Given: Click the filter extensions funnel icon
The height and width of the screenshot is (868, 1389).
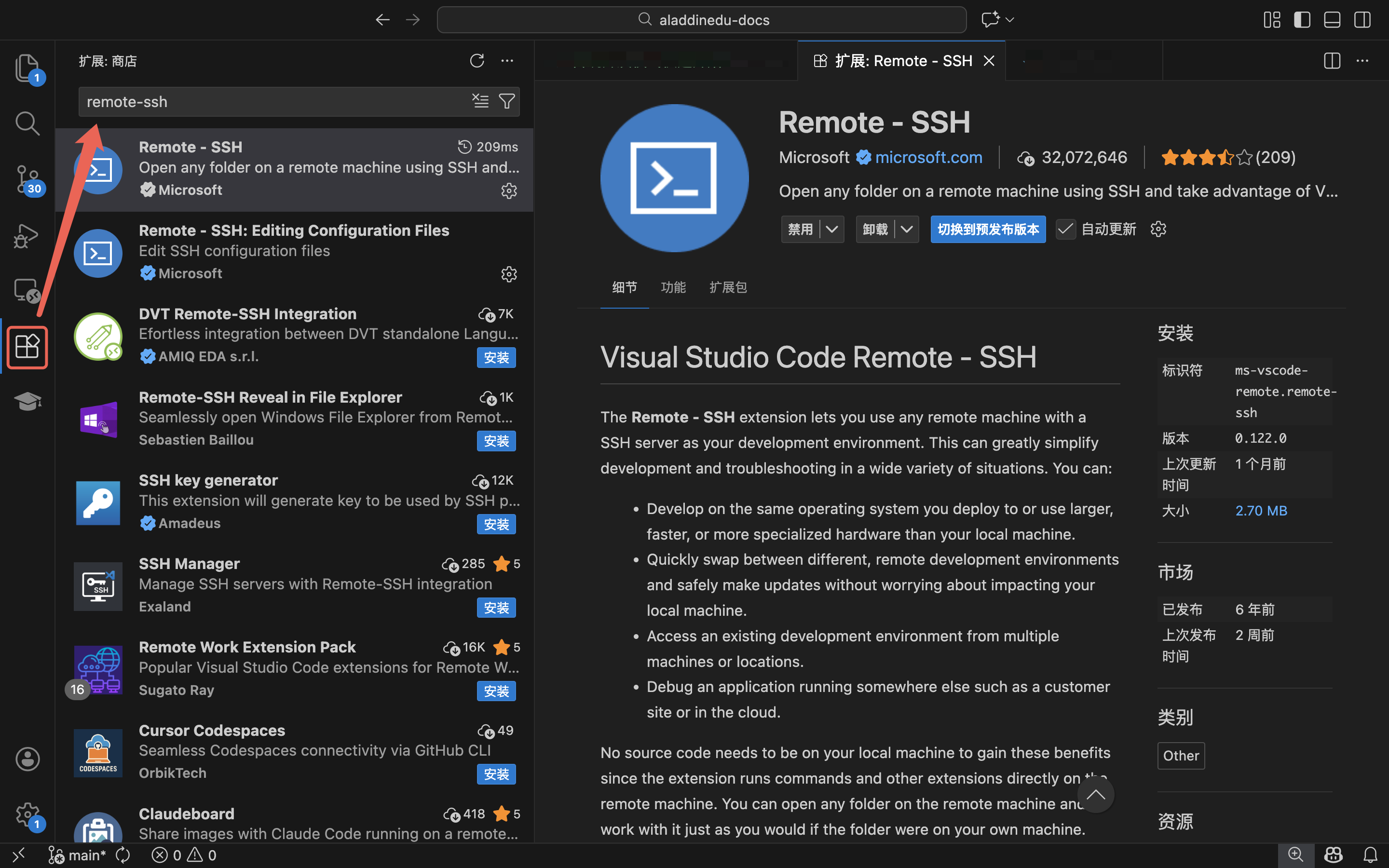Looking at the screenshot, I should point(506,102).
